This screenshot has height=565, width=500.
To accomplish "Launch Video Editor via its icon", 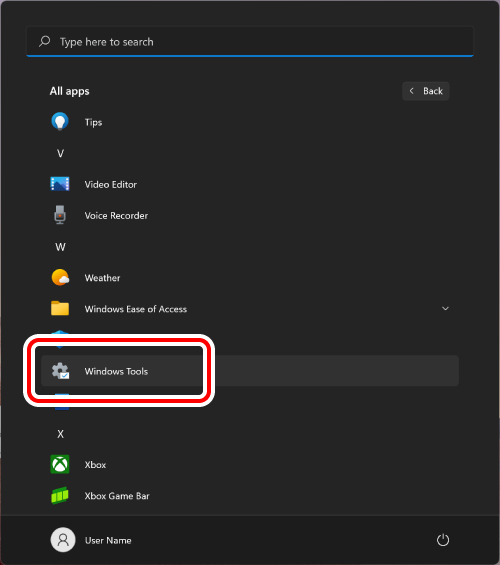I will click(60, 184).
